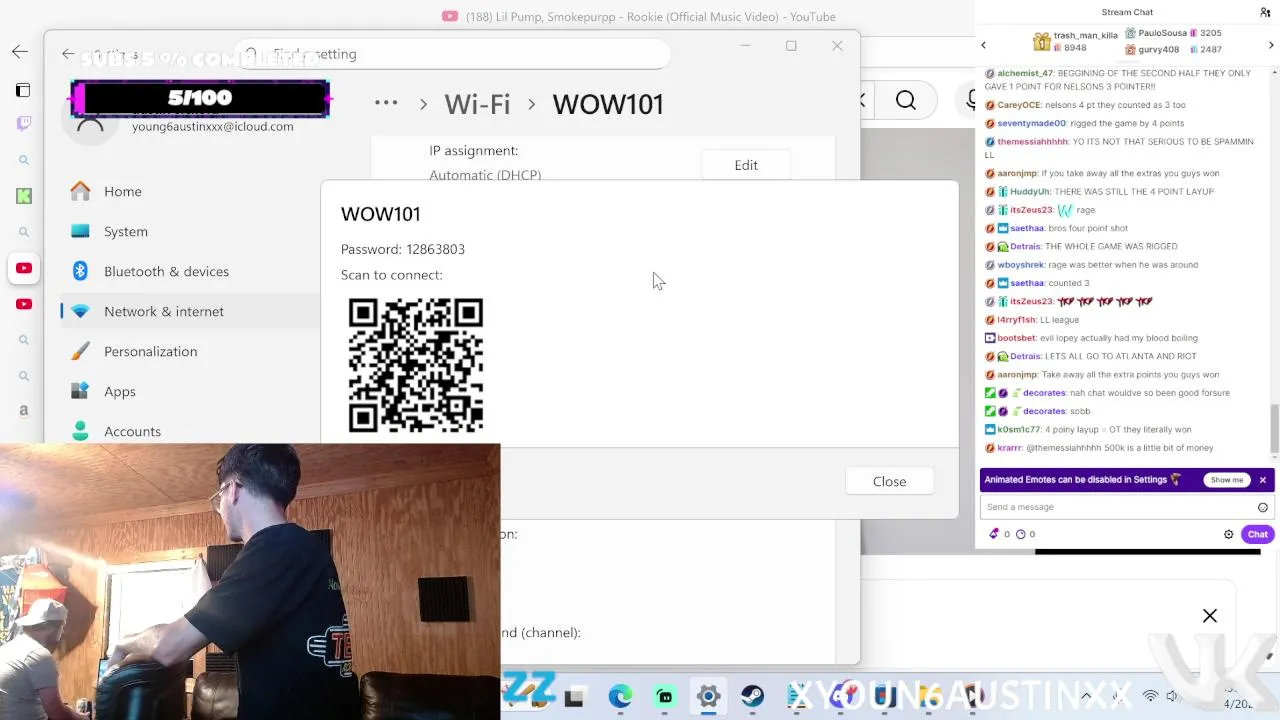Click Show me on Animated Emotes banner

(x=1227, y=480)
